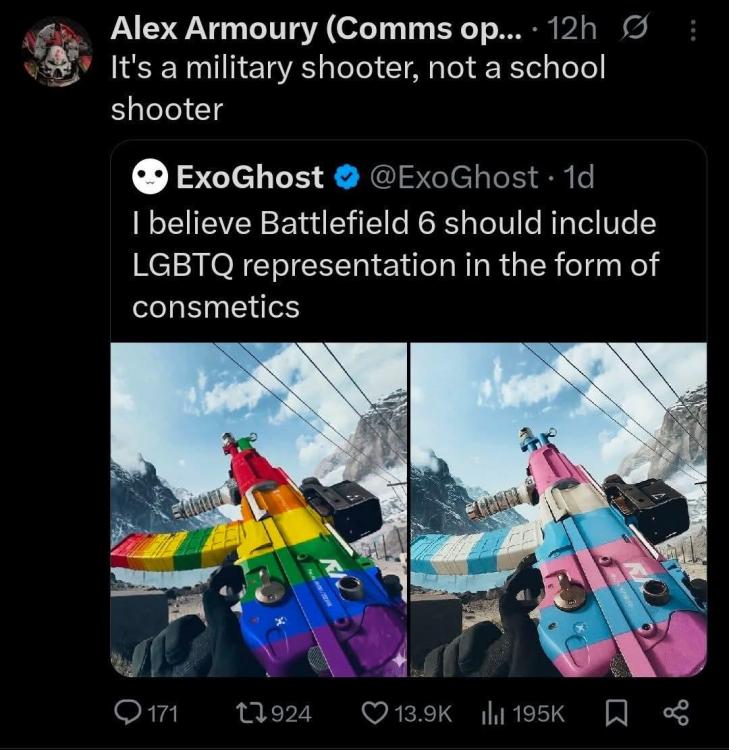Open the quoted ExoGhost tweet text
729x750 pixels.
[x=396, y=265]
